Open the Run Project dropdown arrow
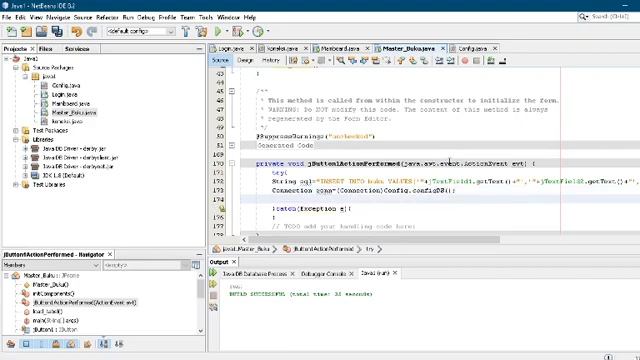The width and height of the screenshot is (640, 360). pyautogui.click(x=227, y=31)
